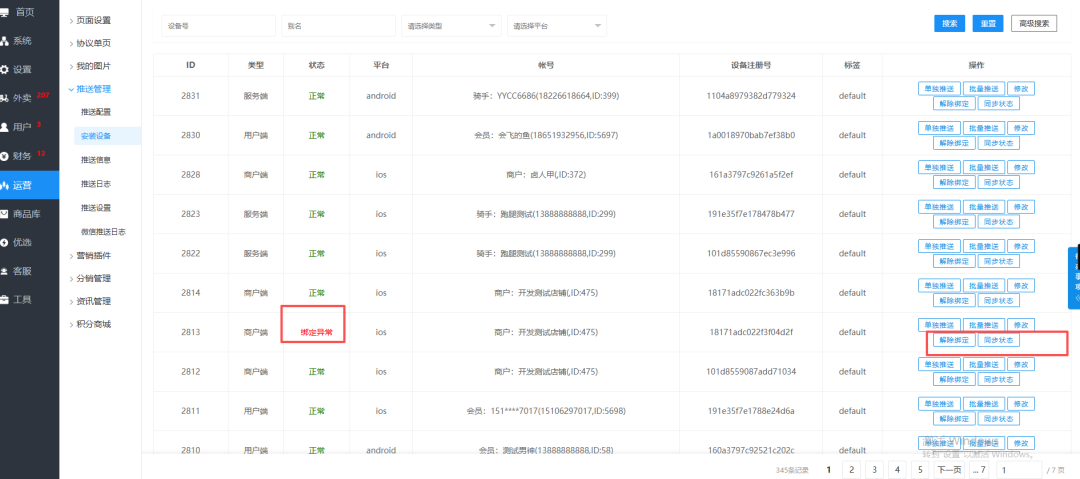Open the 系统 system icon in sidebar
This screenshot has width=1080, height=479.
[5, 41]
